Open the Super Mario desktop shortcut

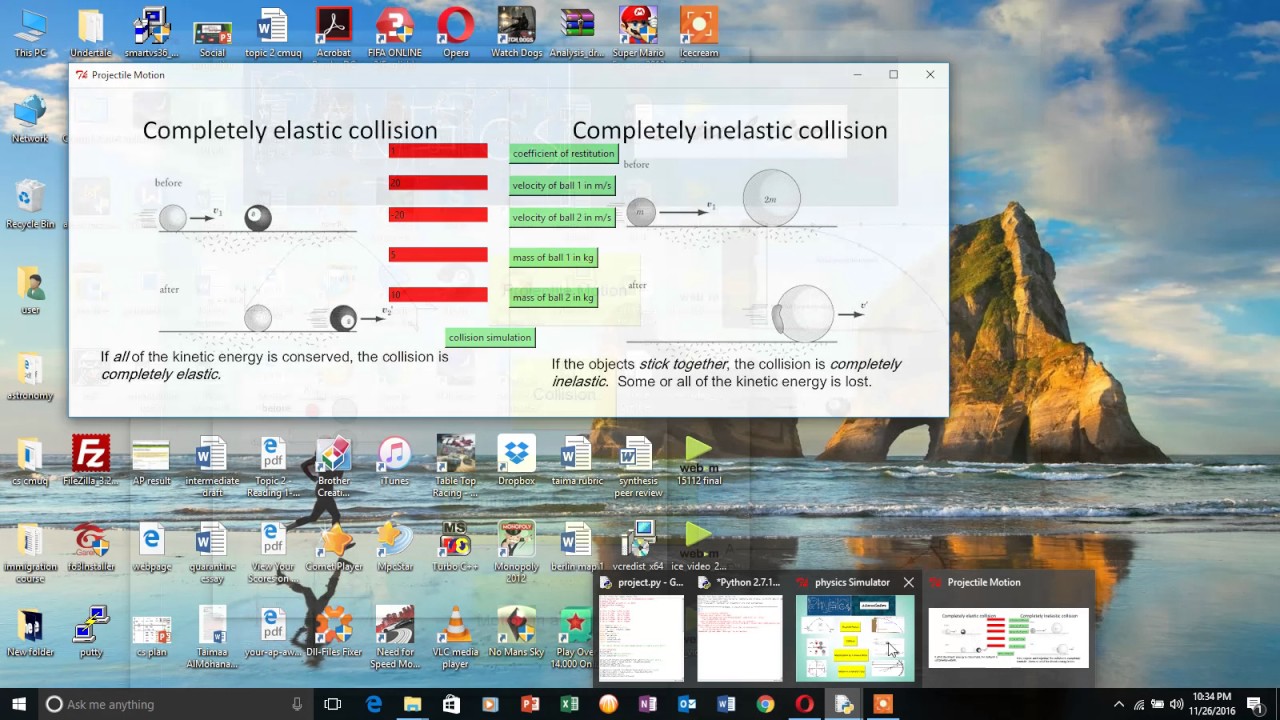pos(638,33)
